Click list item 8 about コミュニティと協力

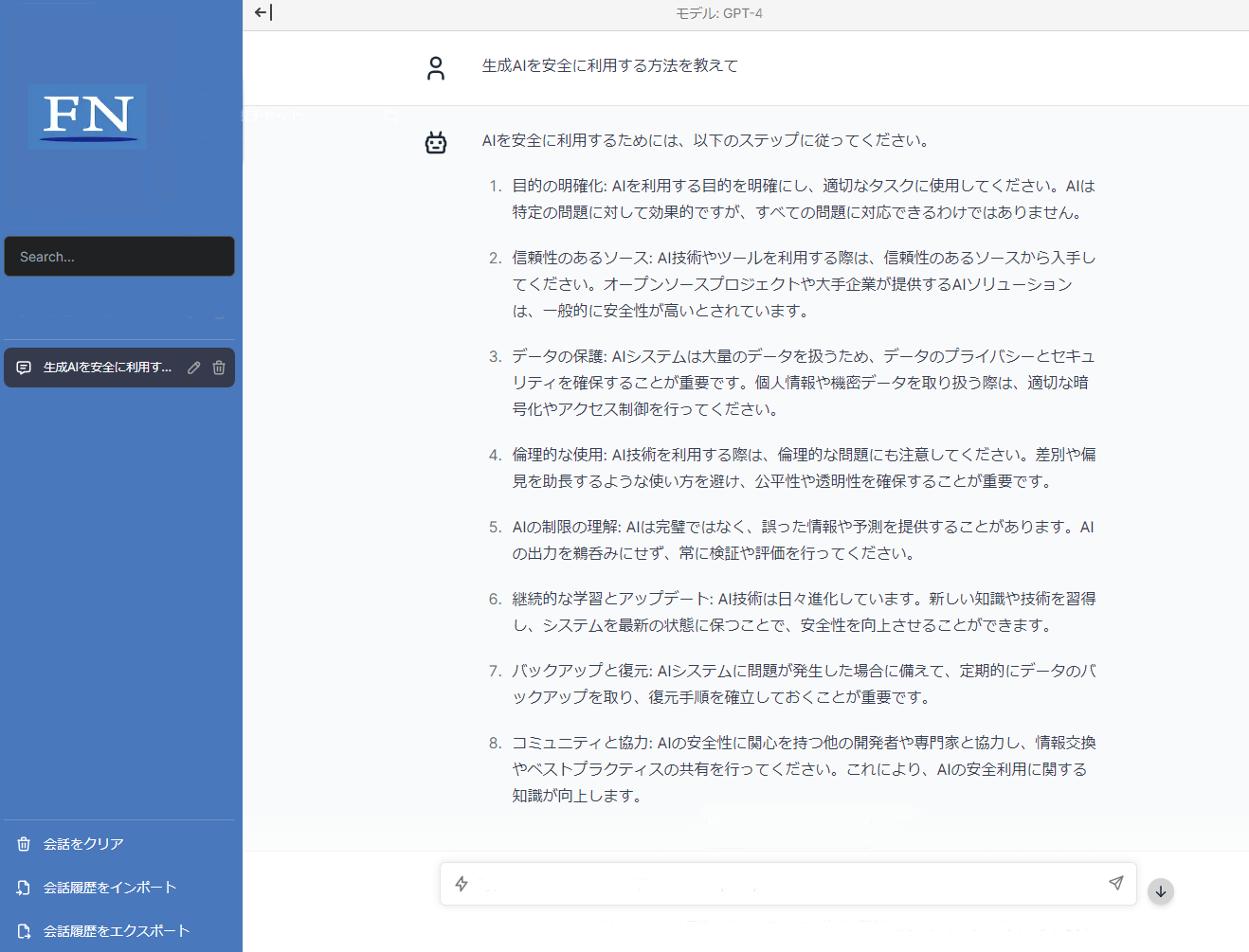[x=803, y=769]
